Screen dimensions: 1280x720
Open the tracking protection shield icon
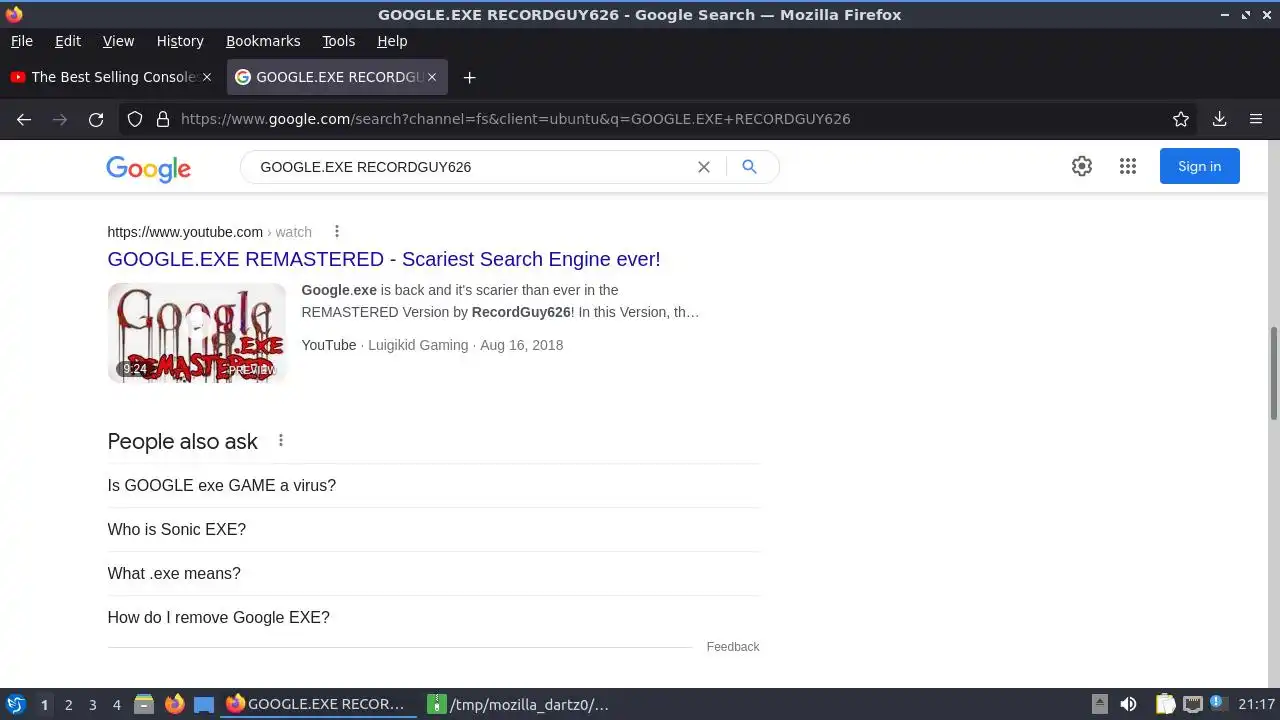(135, 119)
